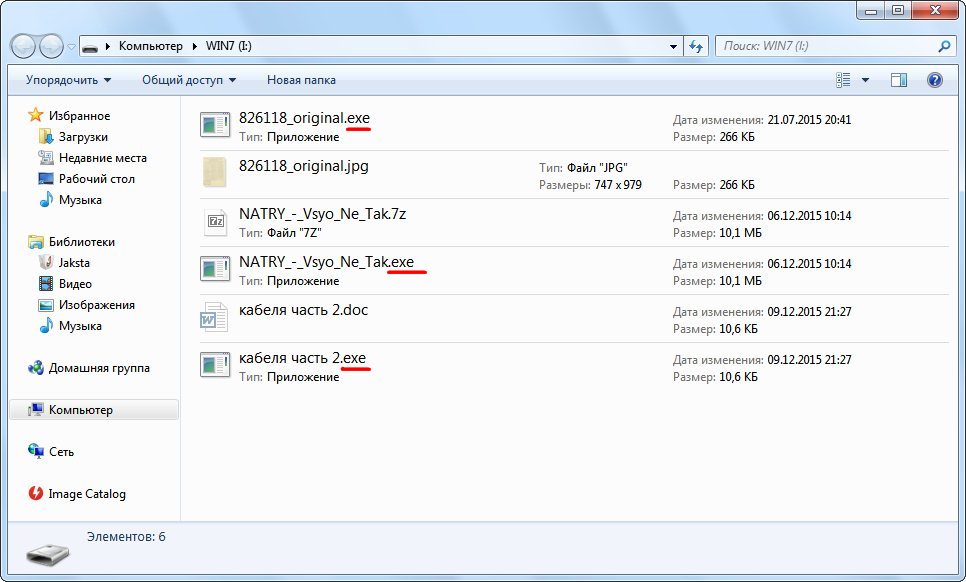Open the Jaksta library
This screenshot has width=966, height=582.
[x=74, y=263]
